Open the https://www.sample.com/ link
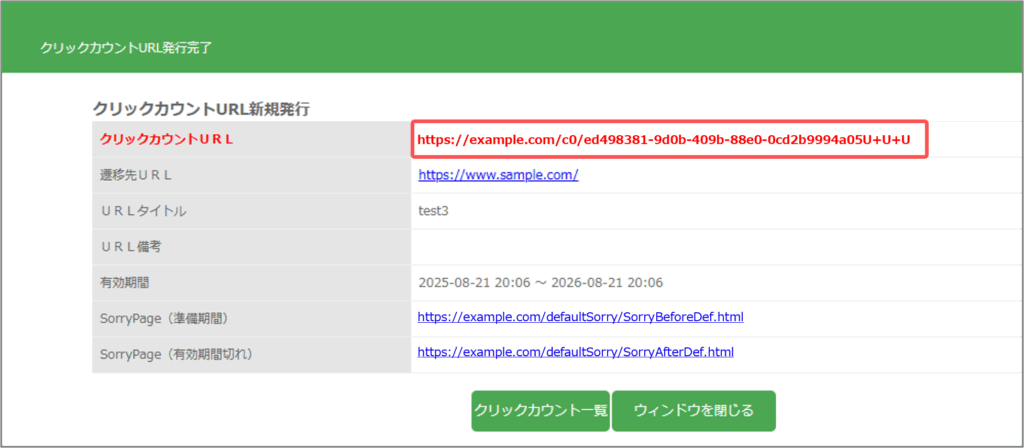 (x=498, y=175)
